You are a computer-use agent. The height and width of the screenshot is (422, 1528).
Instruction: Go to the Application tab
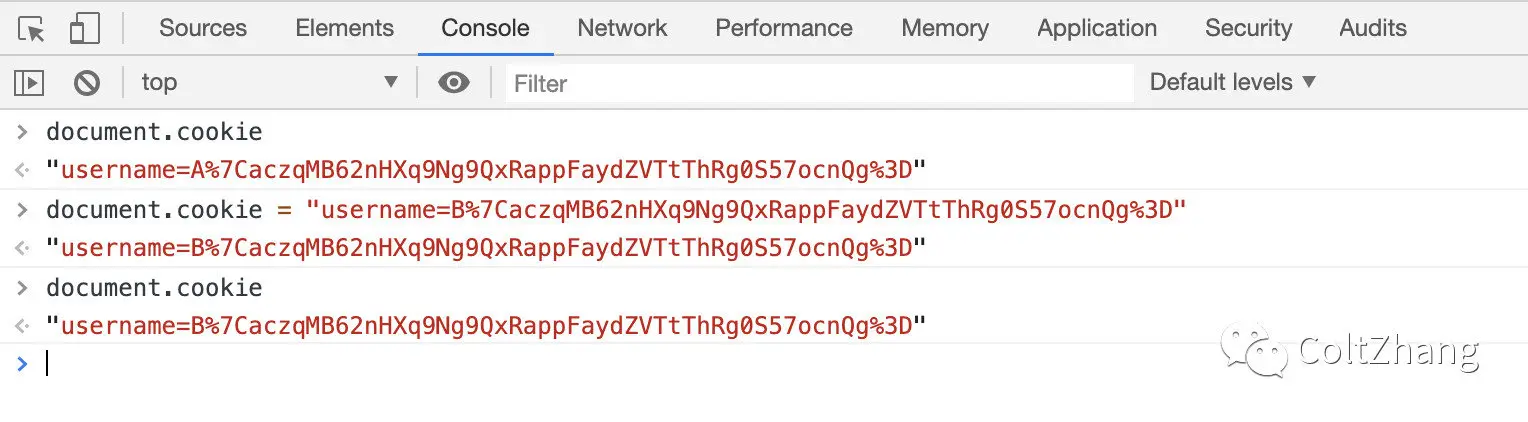[x=1097, y=29]
